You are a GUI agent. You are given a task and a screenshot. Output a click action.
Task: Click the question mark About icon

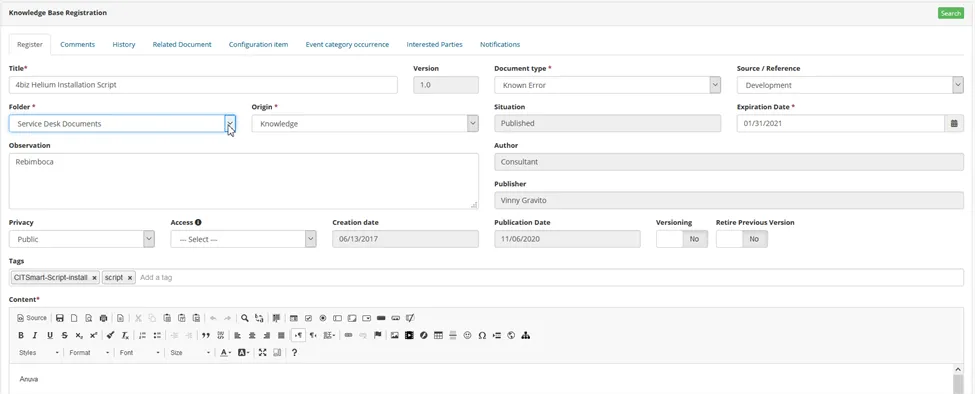tap(294, 352)
